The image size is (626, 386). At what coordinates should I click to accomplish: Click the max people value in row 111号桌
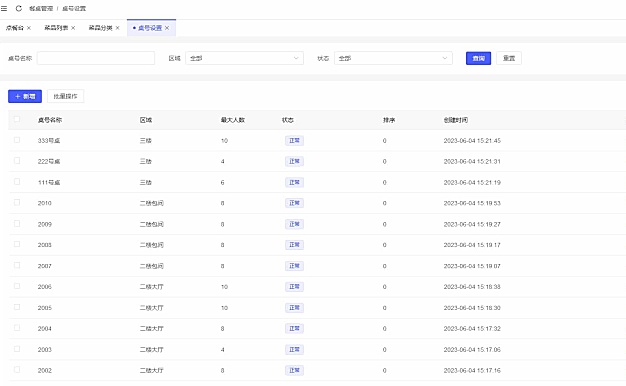pos(222,182)
